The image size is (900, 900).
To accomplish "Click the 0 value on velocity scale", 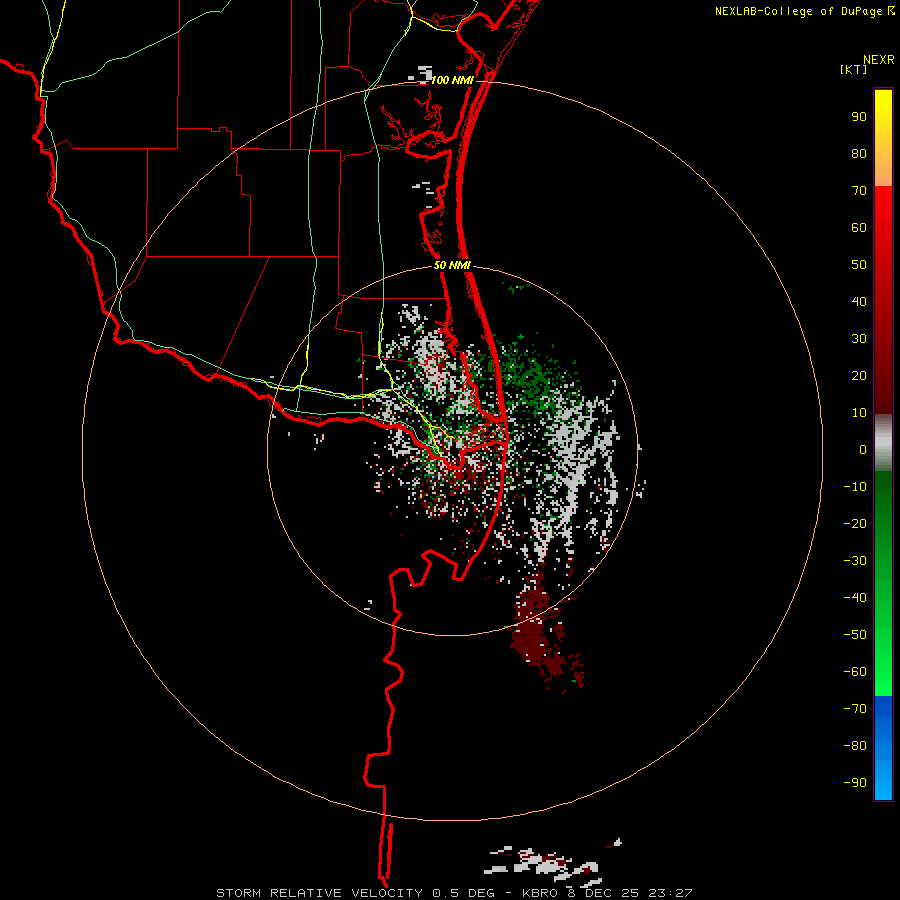I will (863, 449).
